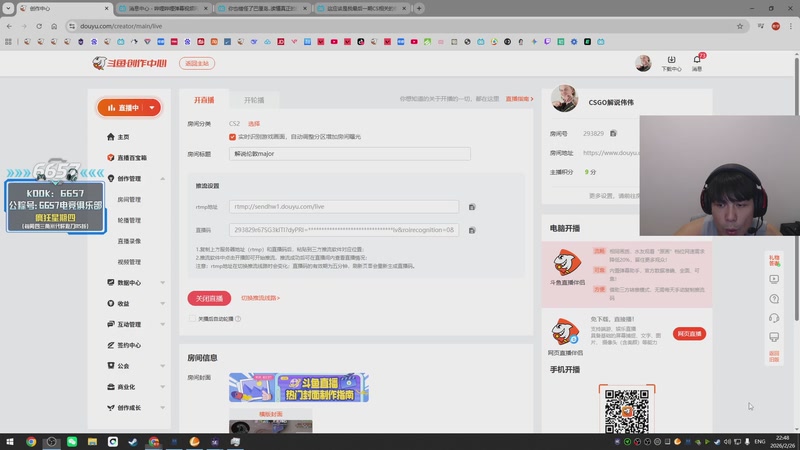Click the 网页直播 button
Viewport: 800px width, 450px height.
pyautogui.click(x=689, y=334)
